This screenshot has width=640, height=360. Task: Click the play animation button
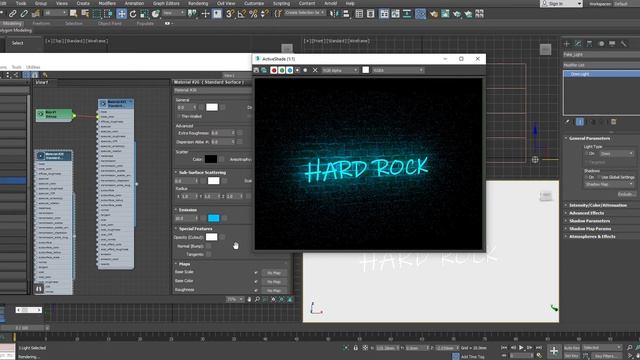tap(521, 348)
